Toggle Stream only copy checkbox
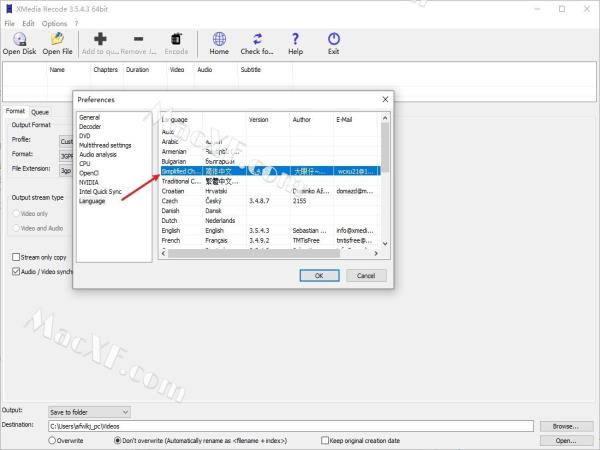The height and width of the screenshot is (450, 600). (16, 257)
